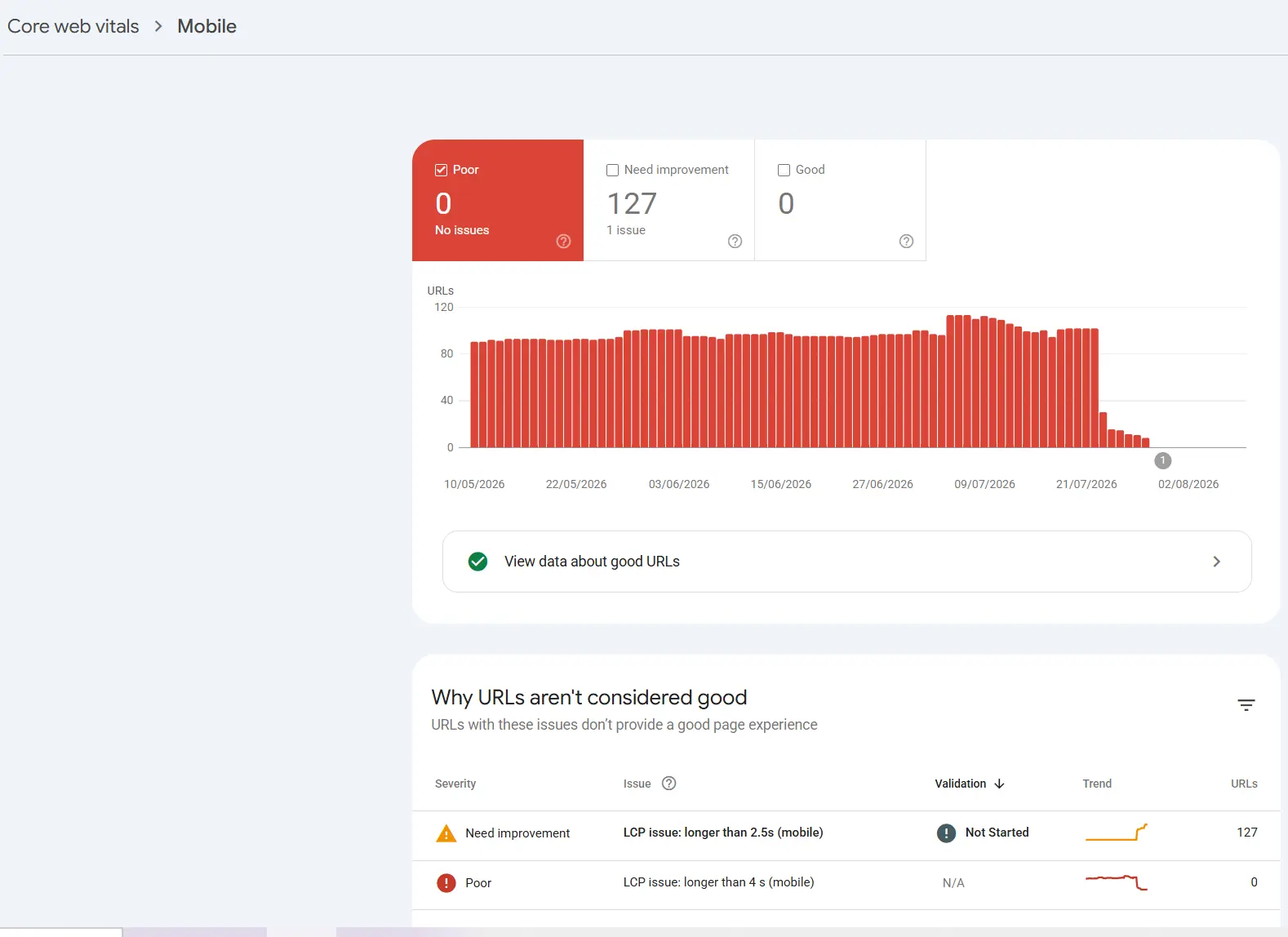The height and width of the screenshot is (937, 1288).
Task: Click the orange trend sparkline
Action: click(1116, 833)
